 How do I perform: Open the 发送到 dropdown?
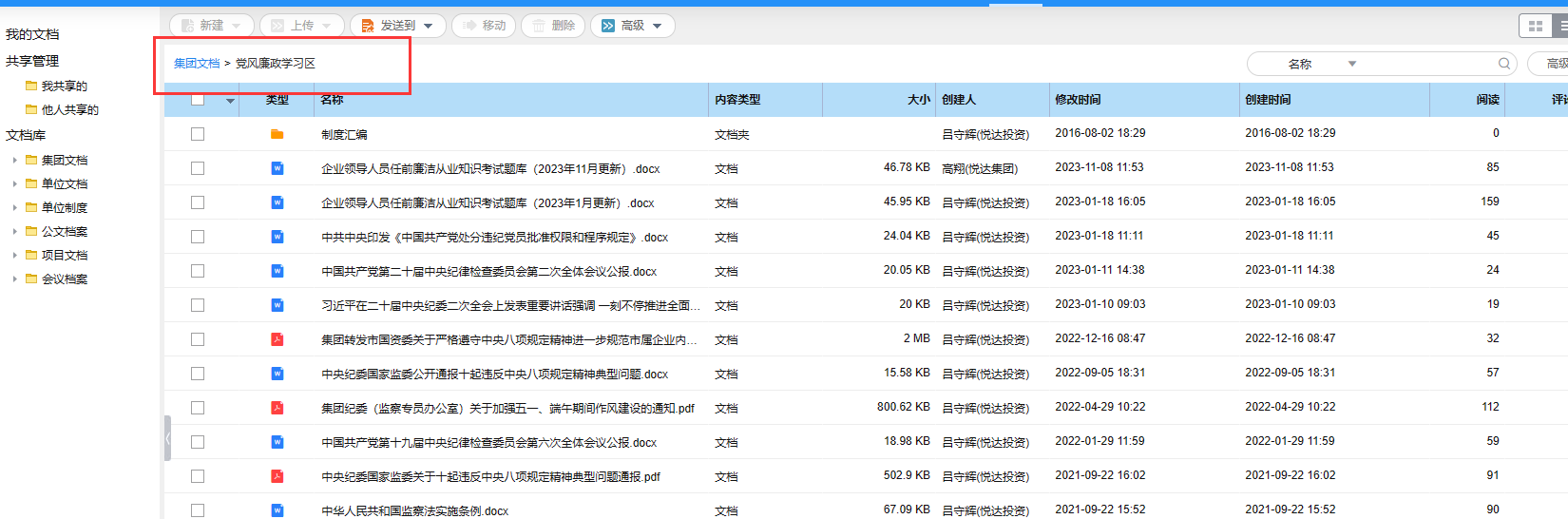click(397, 26)
